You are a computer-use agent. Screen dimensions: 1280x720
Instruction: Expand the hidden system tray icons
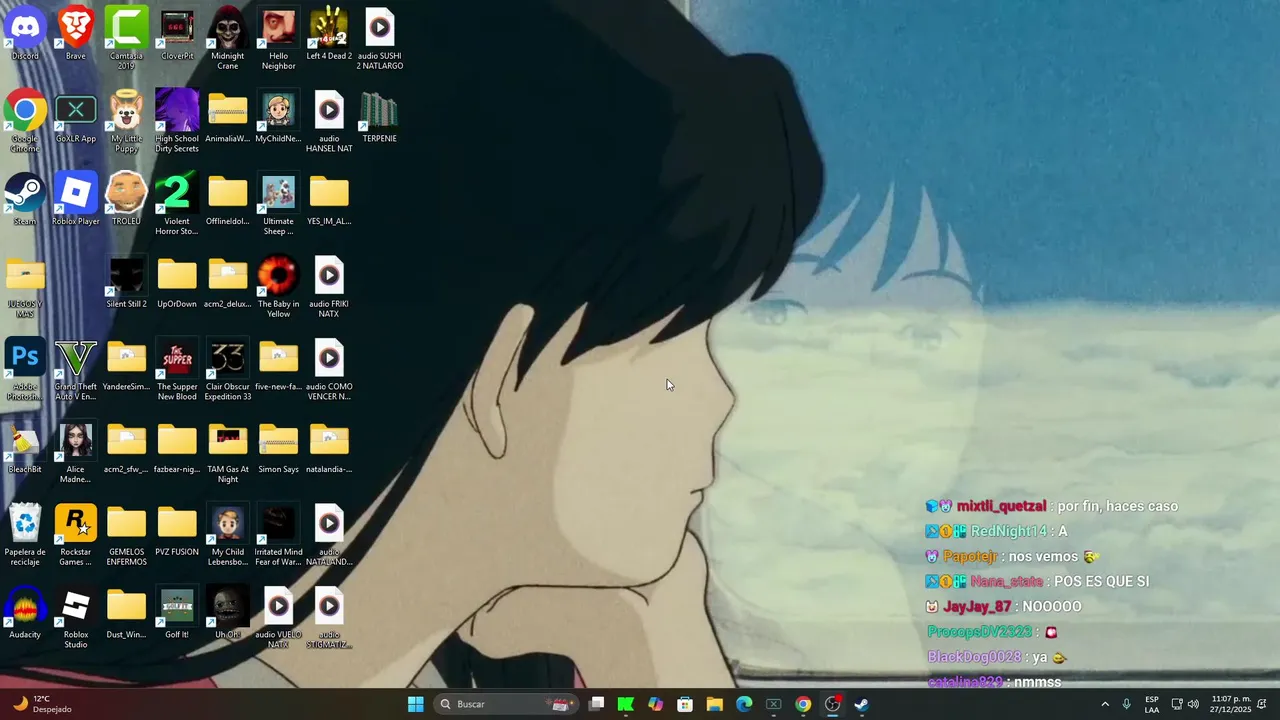1105,704
